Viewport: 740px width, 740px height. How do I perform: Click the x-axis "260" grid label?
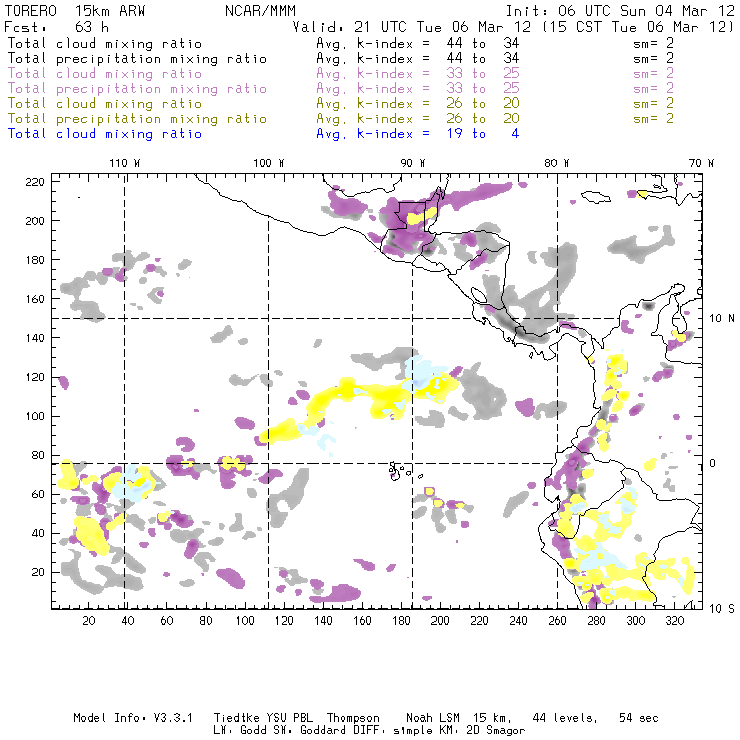coord(557,621)
